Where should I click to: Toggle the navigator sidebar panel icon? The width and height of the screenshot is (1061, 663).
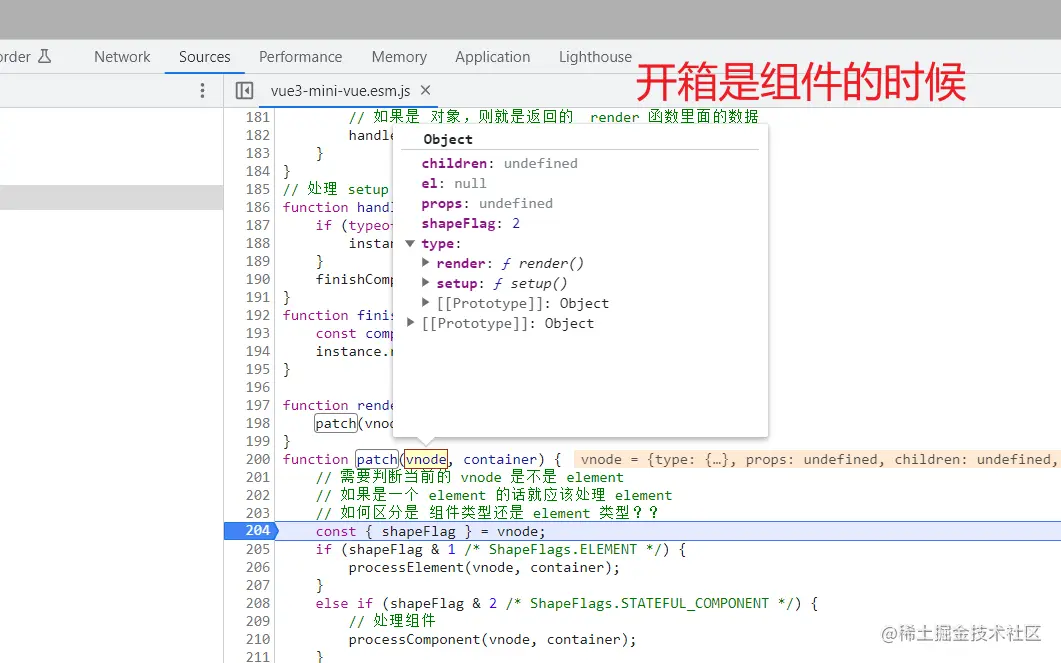244,91
